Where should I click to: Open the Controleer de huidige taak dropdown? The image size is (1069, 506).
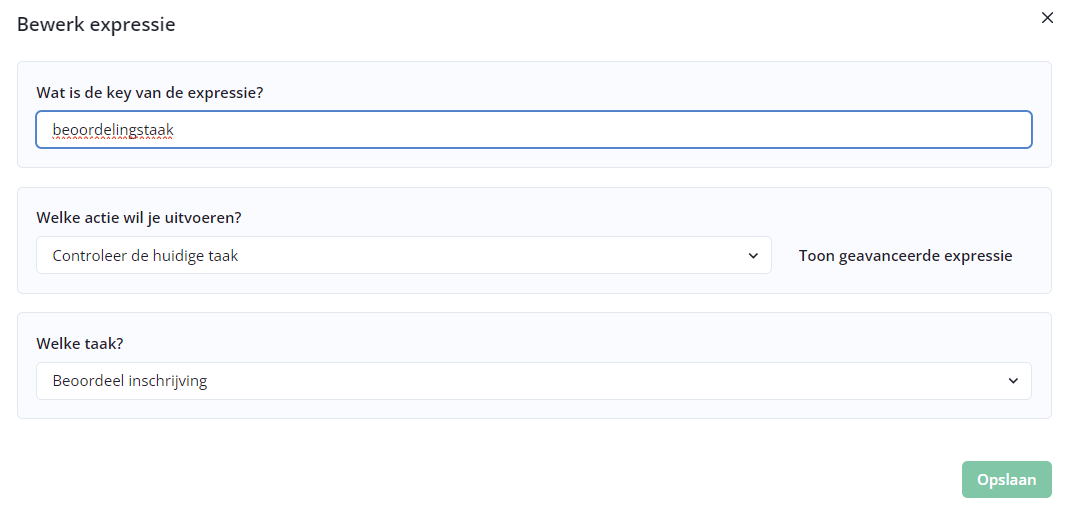pyautogui.click(x=403, y=255)
